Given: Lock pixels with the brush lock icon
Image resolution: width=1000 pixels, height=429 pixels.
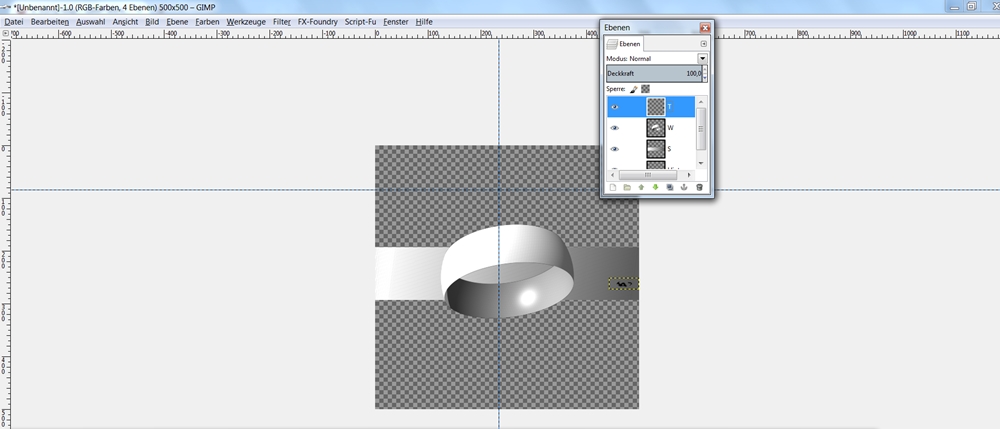Looking at the screenshot, I should coord(633,89).
